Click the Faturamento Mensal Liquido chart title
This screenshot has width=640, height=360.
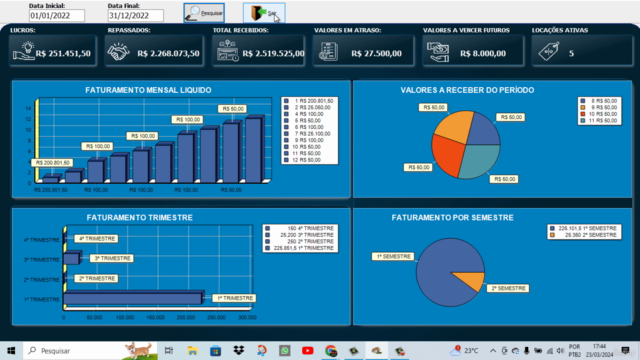coord(148,90)
